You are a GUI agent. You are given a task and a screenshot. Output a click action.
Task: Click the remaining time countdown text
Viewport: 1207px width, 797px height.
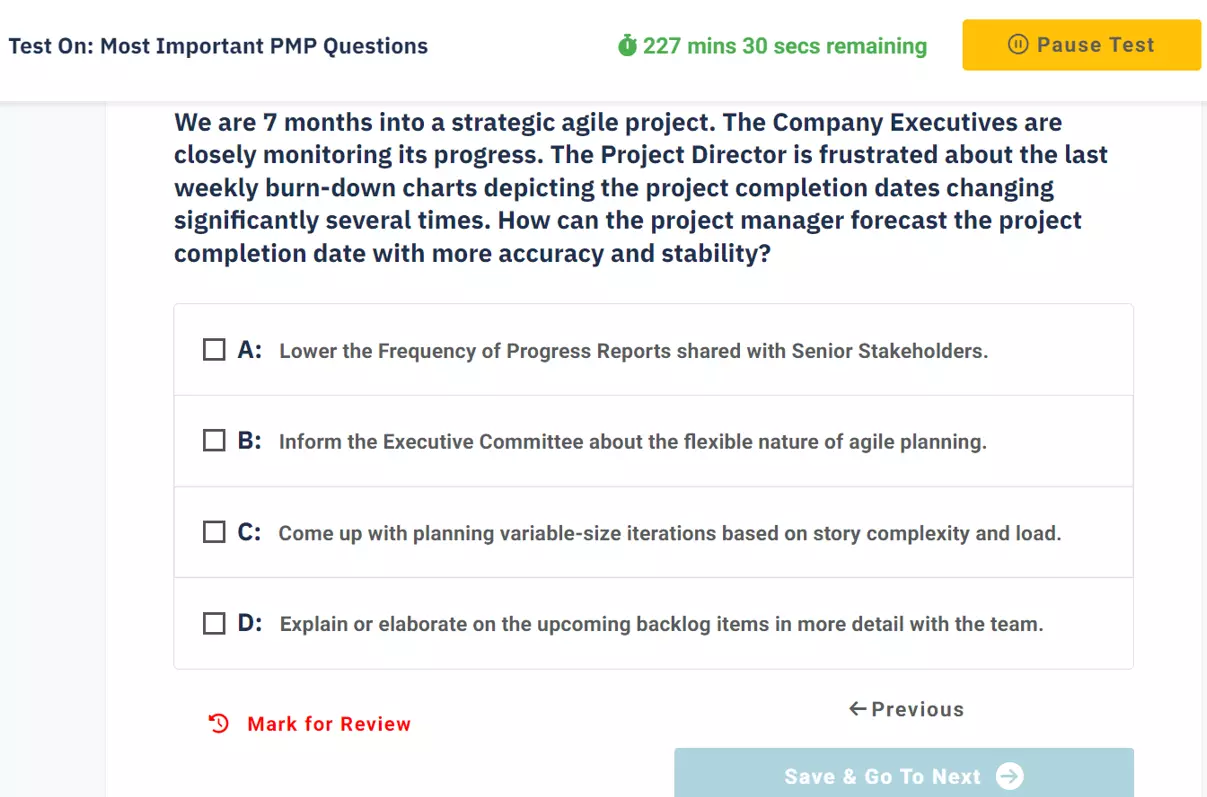click(x=785, y=45)
